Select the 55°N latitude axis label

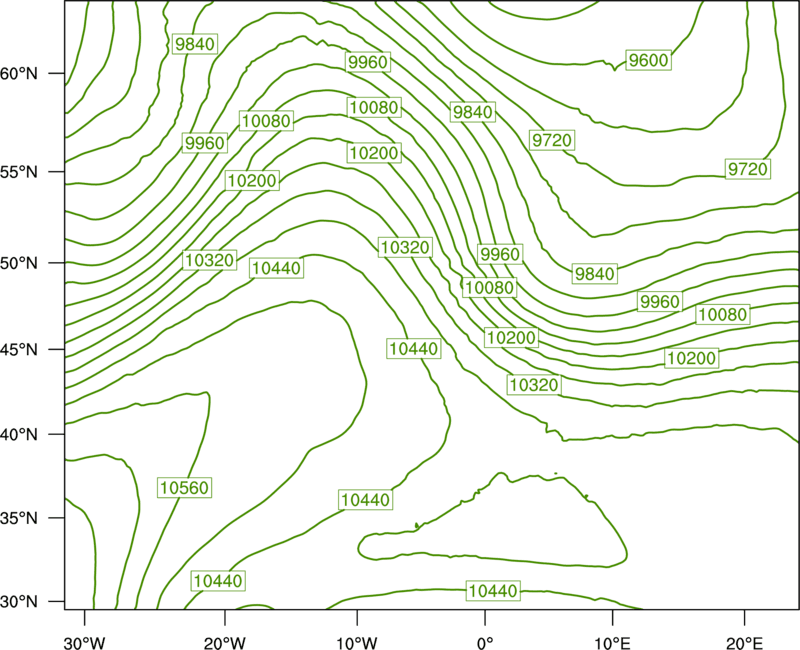(19, 172)
